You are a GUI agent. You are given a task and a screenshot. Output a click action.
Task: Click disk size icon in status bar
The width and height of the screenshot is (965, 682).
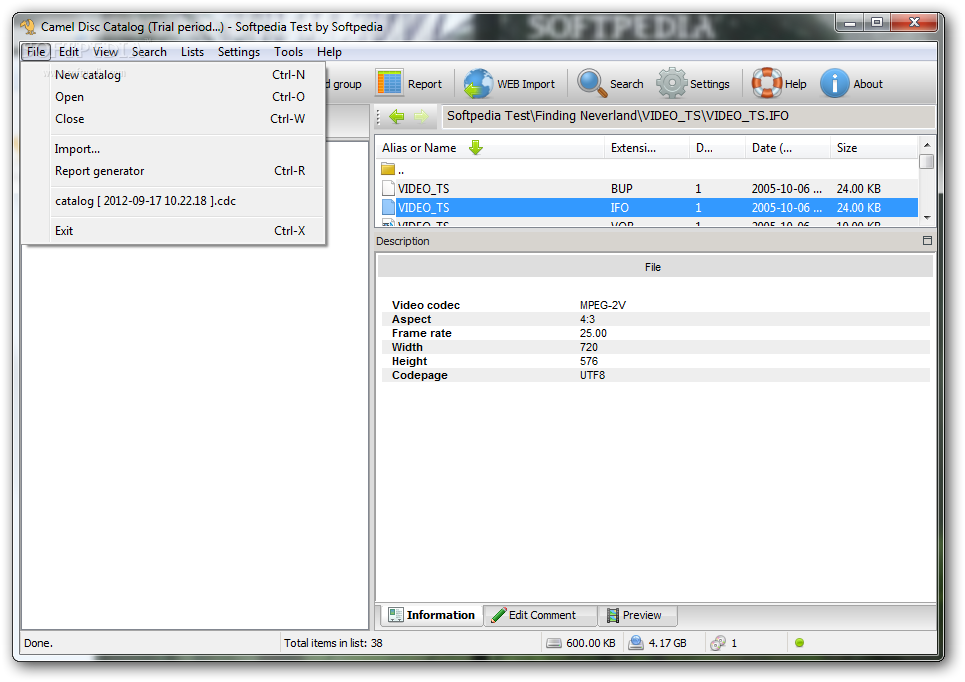[x=554, y=643]
